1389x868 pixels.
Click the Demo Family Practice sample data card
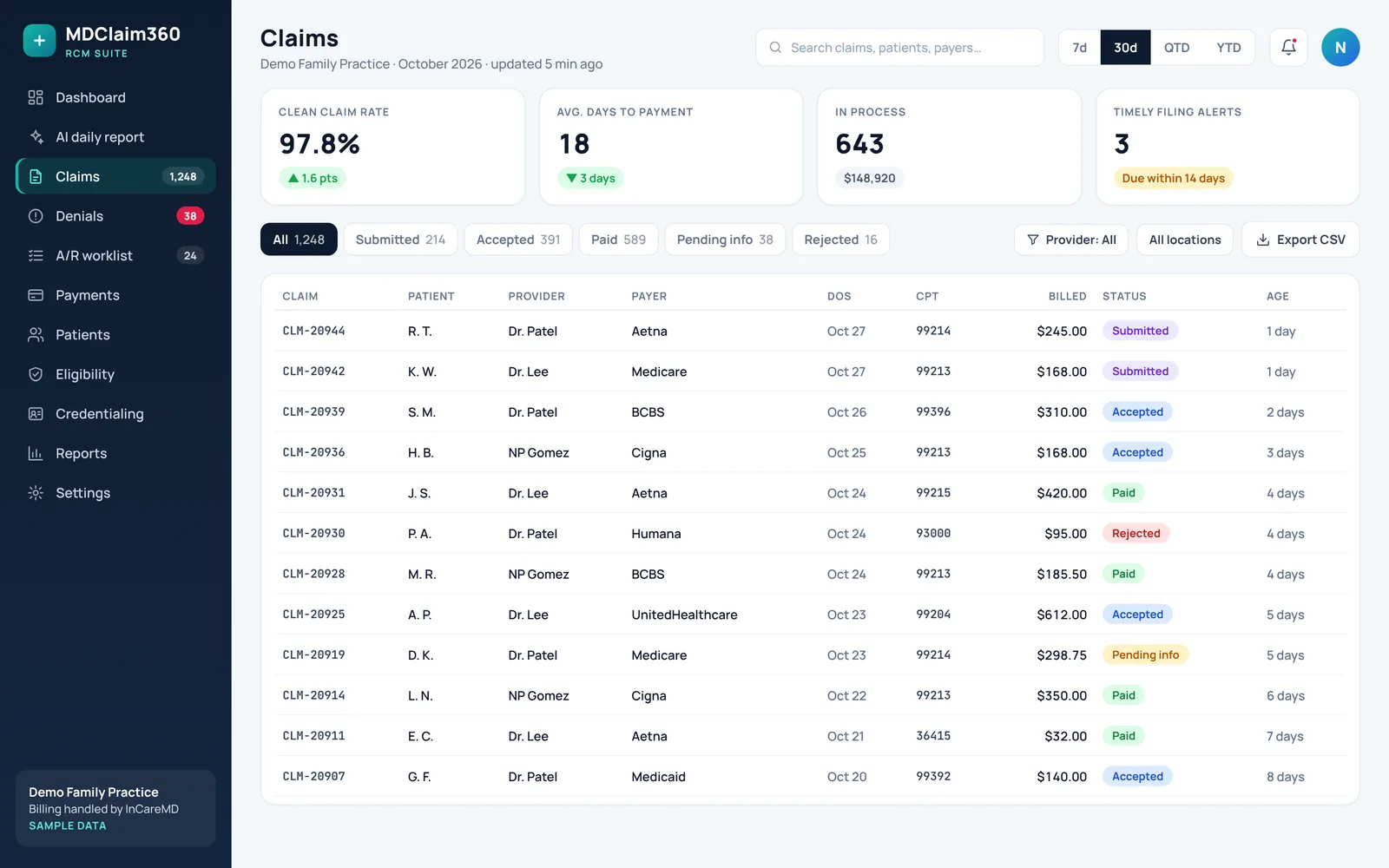click(x=115, y=808)
